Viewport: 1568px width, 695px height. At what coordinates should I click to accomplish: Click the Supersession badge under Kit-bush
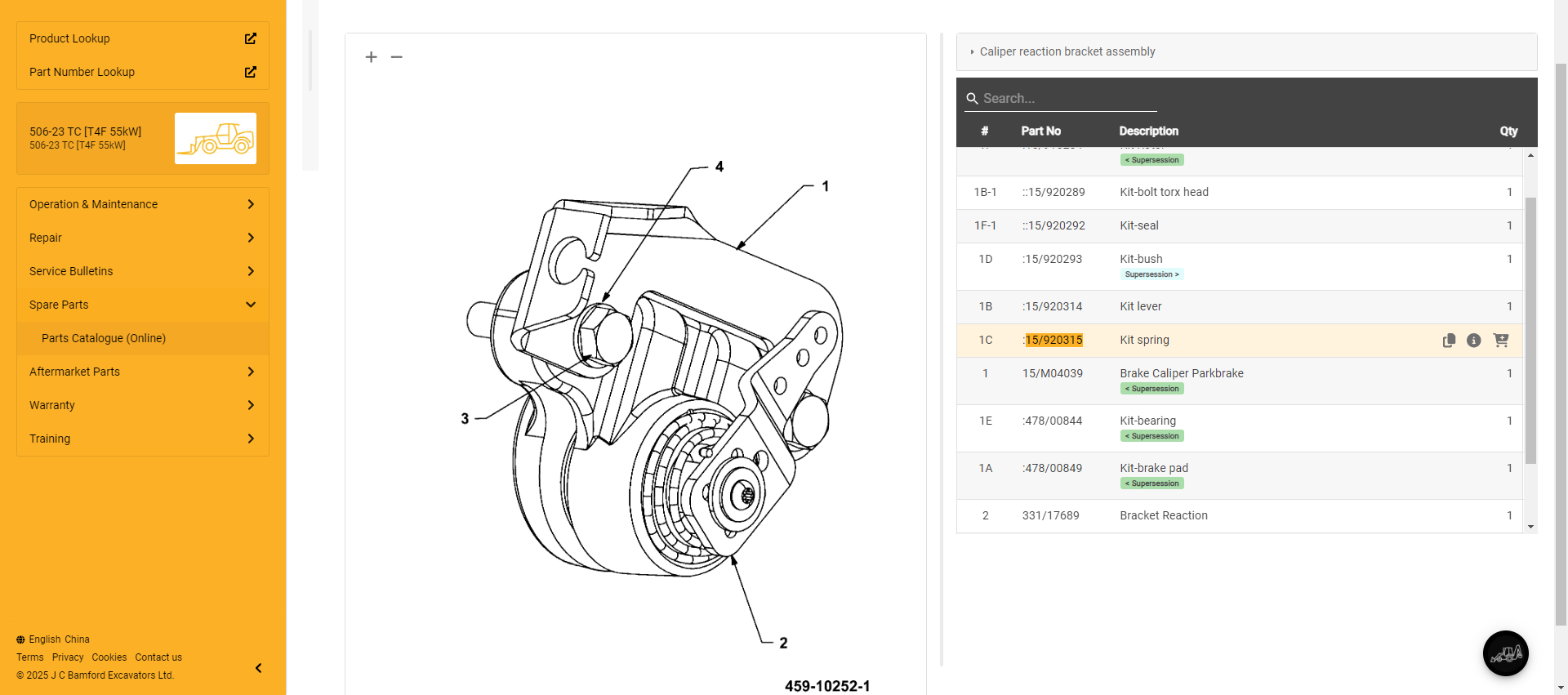pyautogui.click(x=1151, y=274)
